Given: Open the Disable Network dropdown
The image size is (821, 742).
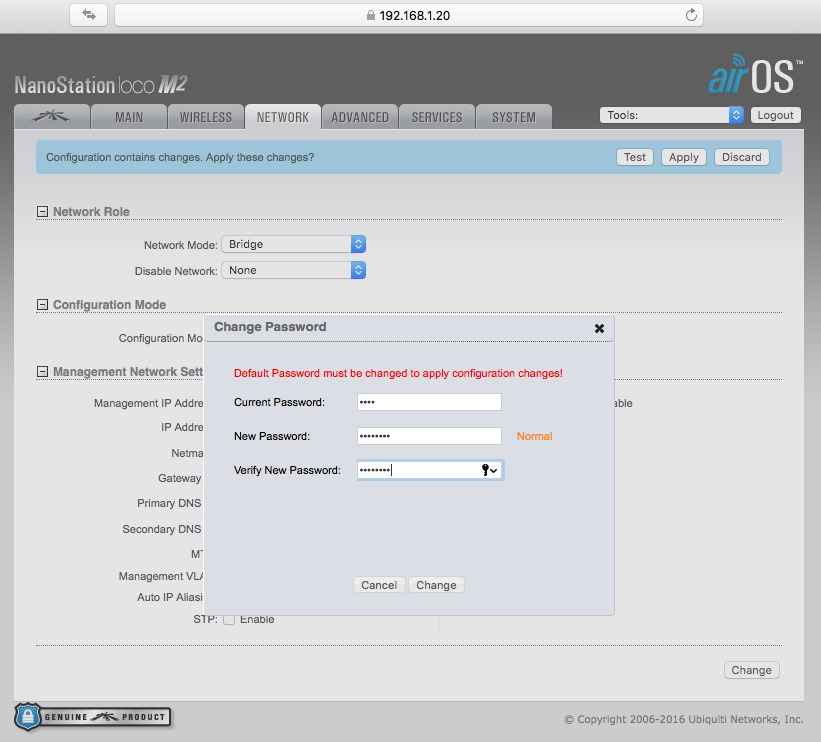Looking at the screenshot, I should 293,270.
